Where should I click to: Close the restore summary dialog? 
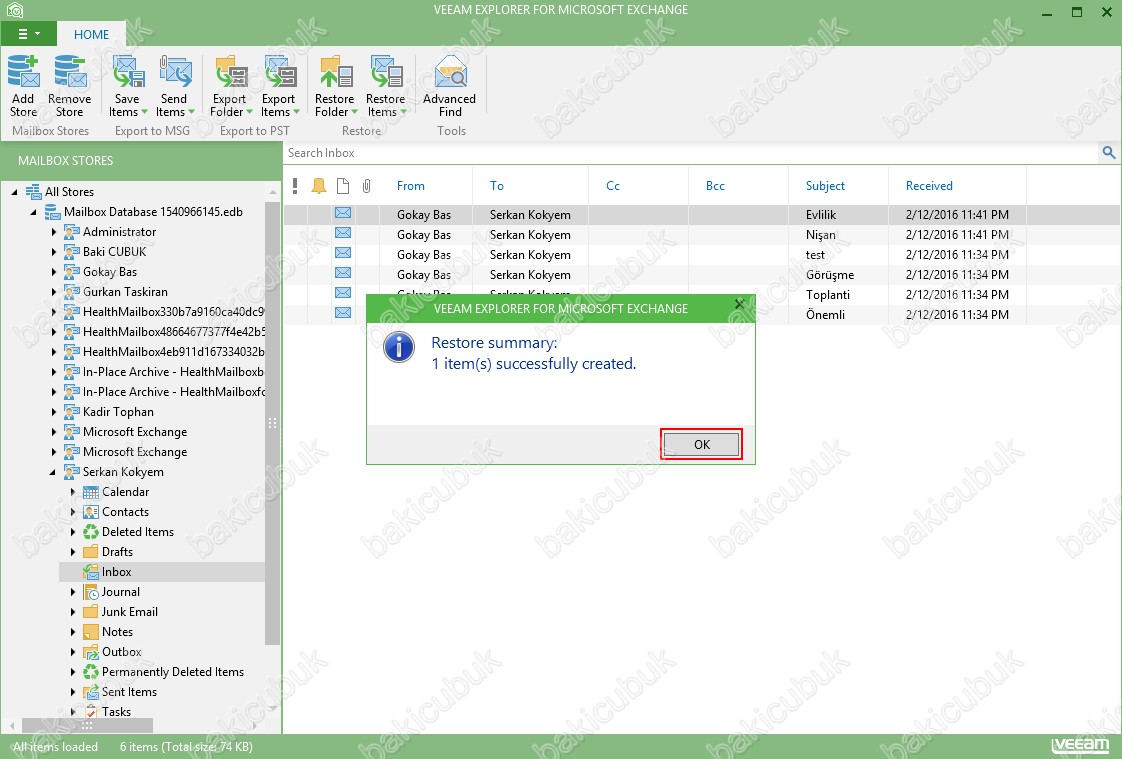coord(739,304)
